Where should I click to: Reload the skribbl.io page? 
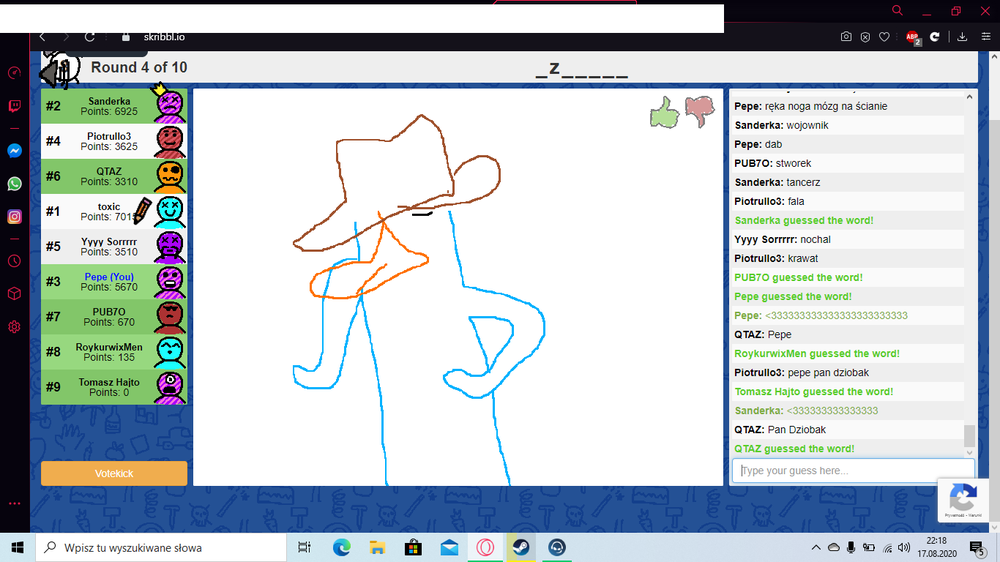coord(90,37)
